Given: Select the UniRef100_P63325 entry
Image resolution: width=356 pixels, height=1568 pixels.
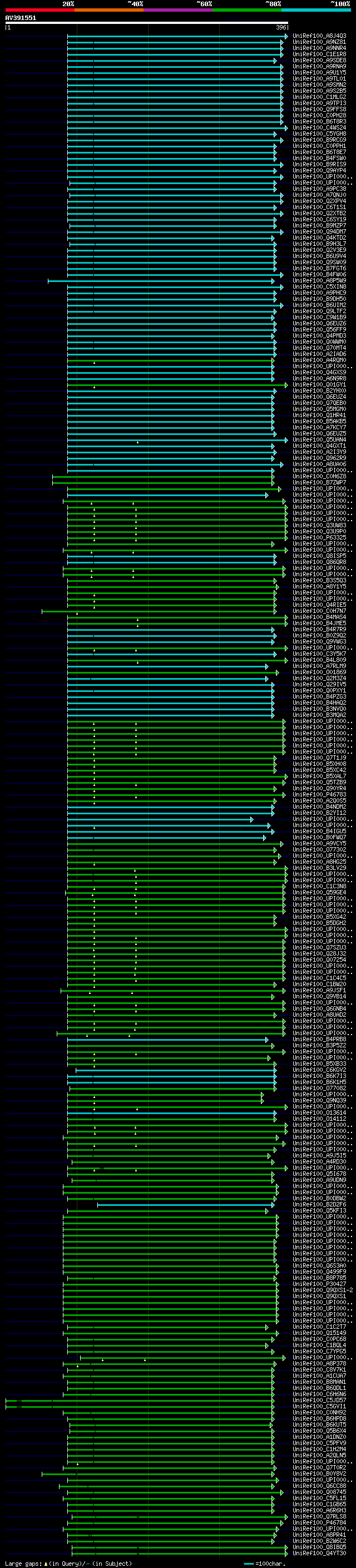Looking at the screenshot, I should click(319, 537).
